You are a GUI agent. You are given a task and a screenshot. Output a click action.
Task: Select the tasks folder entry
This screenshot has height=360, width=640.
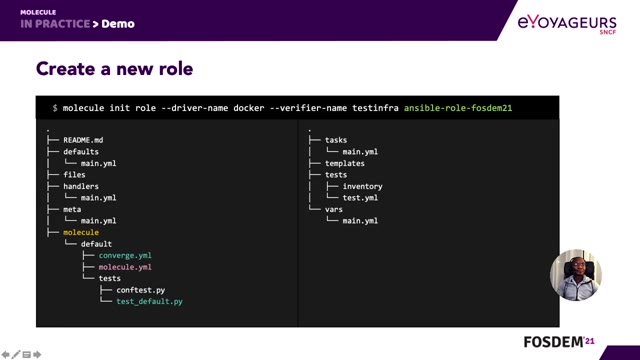336,140
